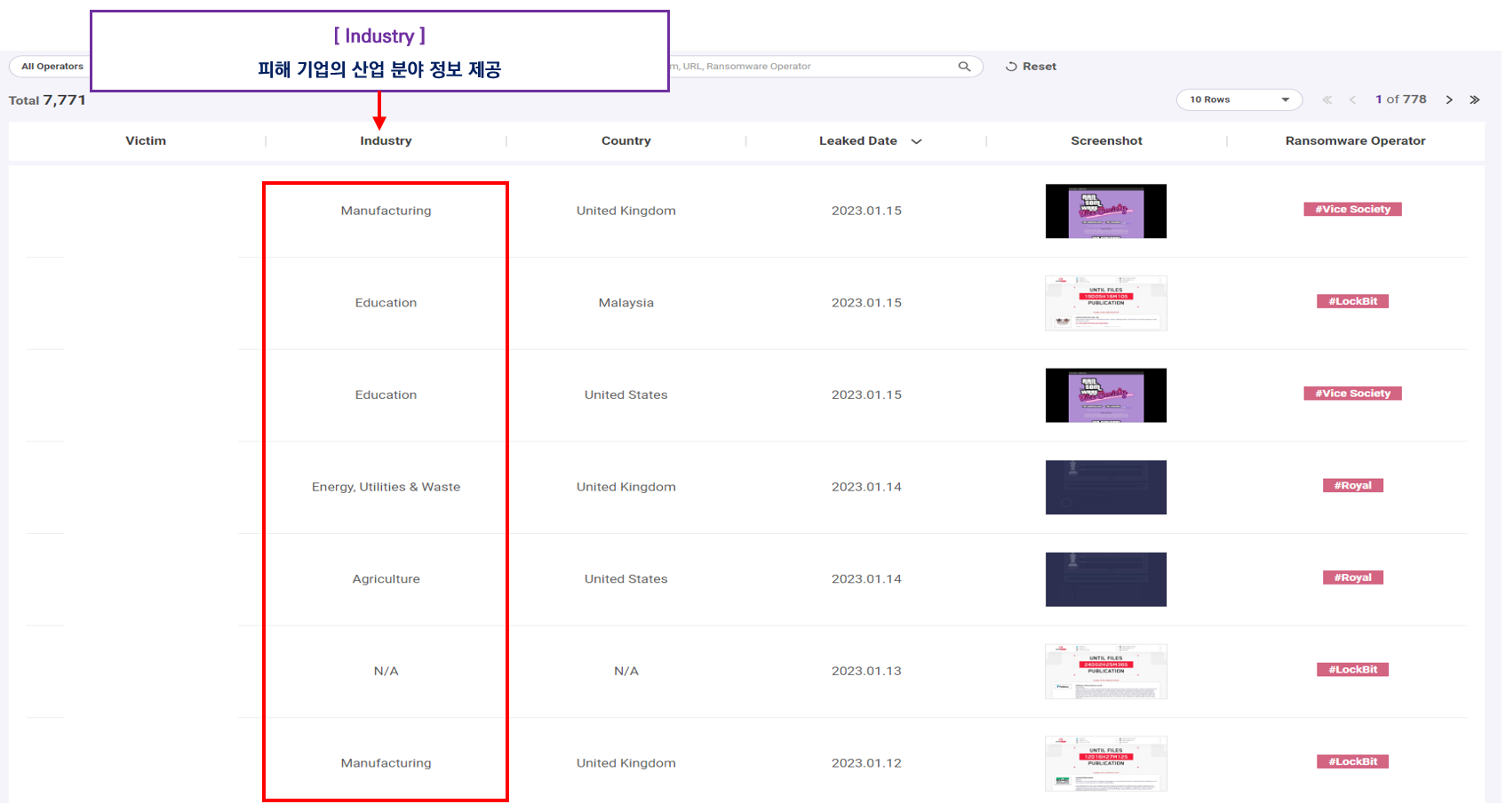Viewport: 1506px width, 812px height.
Task: Click the Industry column header
Action: click(x=386, y=140)
